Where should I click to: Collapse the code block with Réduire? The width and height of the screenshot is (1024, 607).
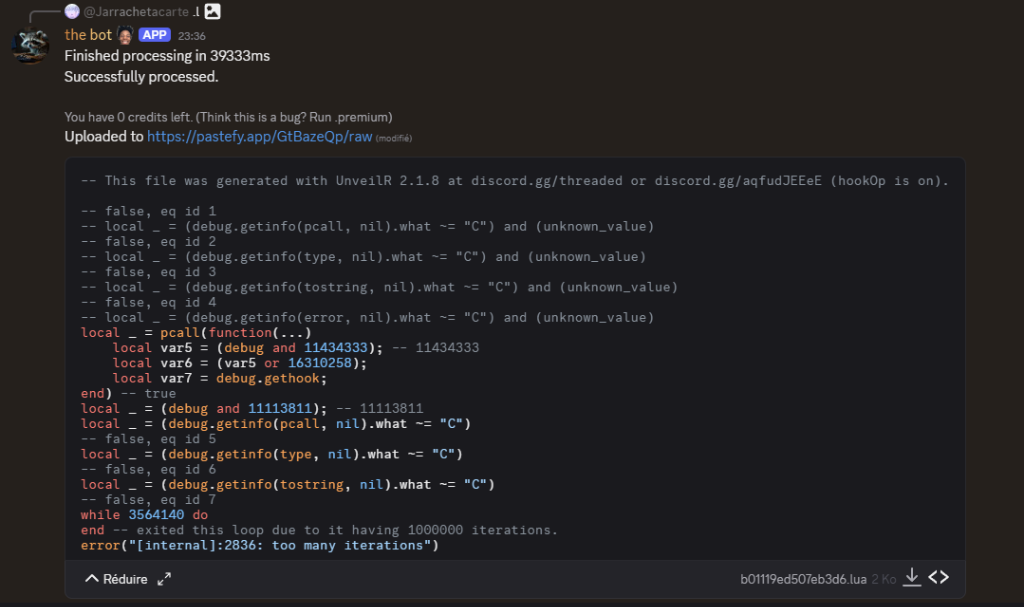[x=120, y=578]
